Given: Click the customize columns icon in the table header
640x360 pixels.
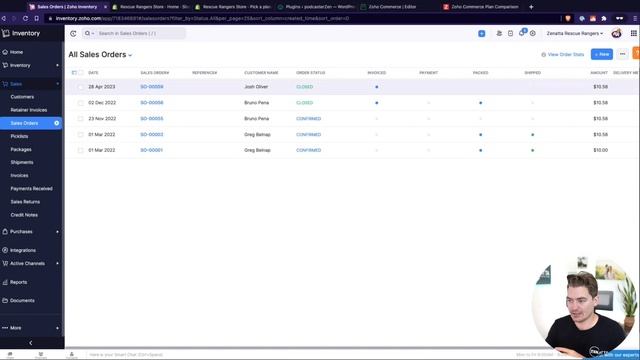Looking at the screenshot, I should pos(74,73).
